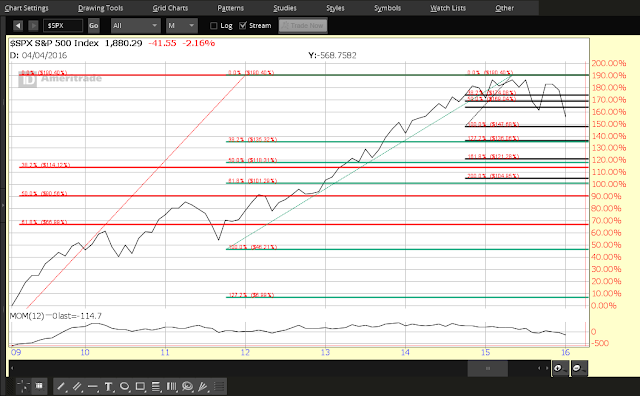Click scrollbar left arrow at chart bottom
This screenshot has height=396, width=640.
click(12, 368)
